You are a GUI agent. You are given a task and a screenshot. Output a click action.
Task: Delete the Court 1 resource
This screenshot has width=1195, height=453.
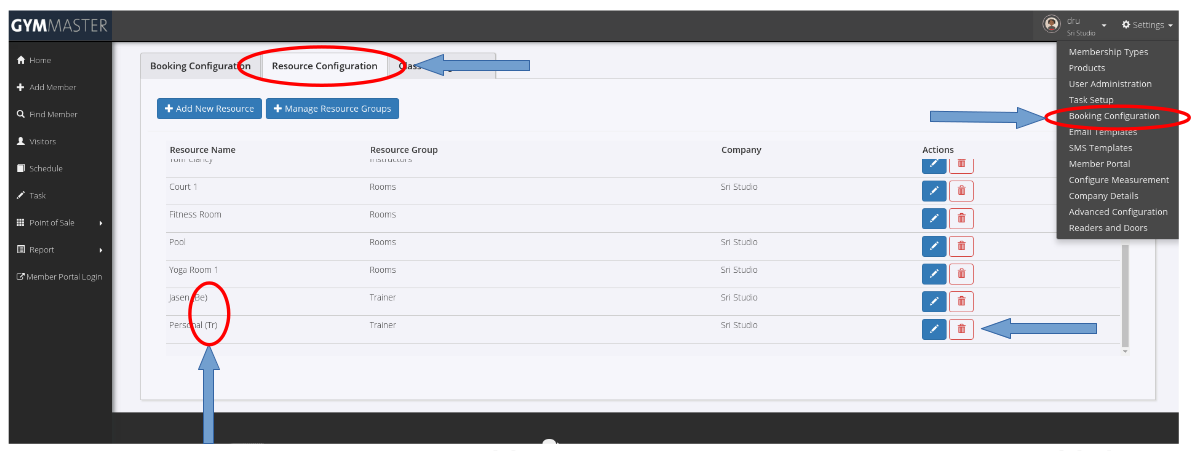(x=961, y=191)
